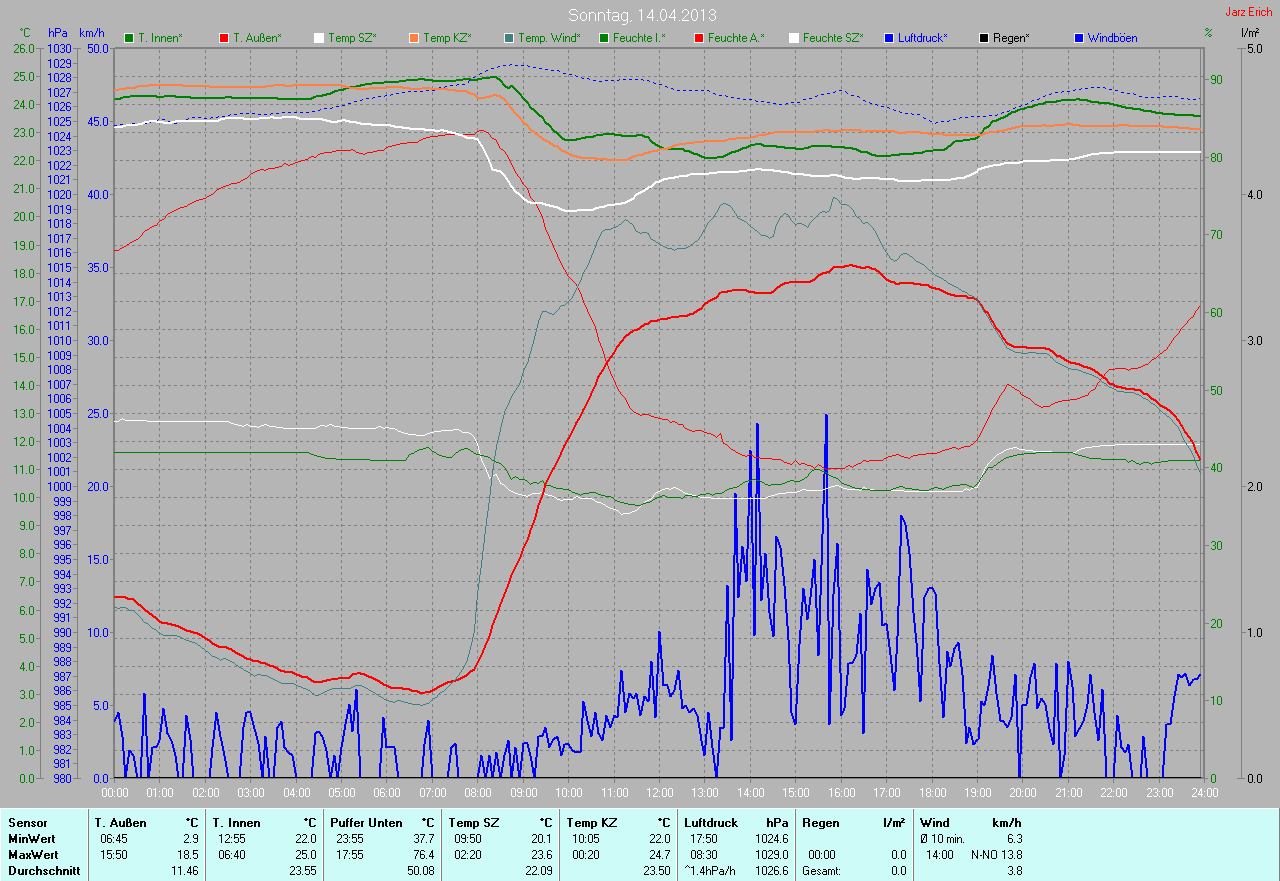Click the red T. Außen legend square

coord(223,38)
